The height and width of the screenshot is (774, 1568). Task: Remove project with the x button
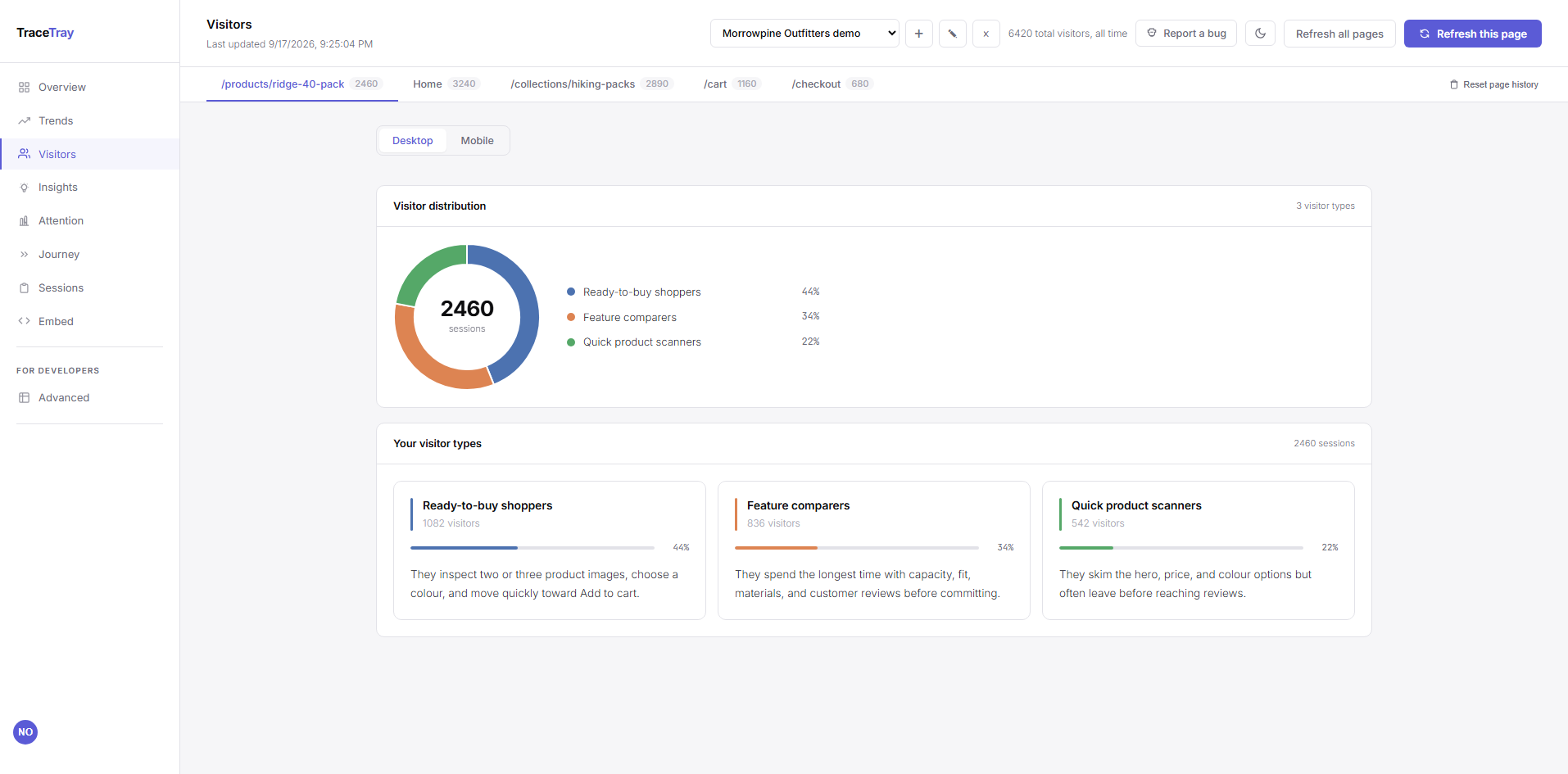click(986, 34)
